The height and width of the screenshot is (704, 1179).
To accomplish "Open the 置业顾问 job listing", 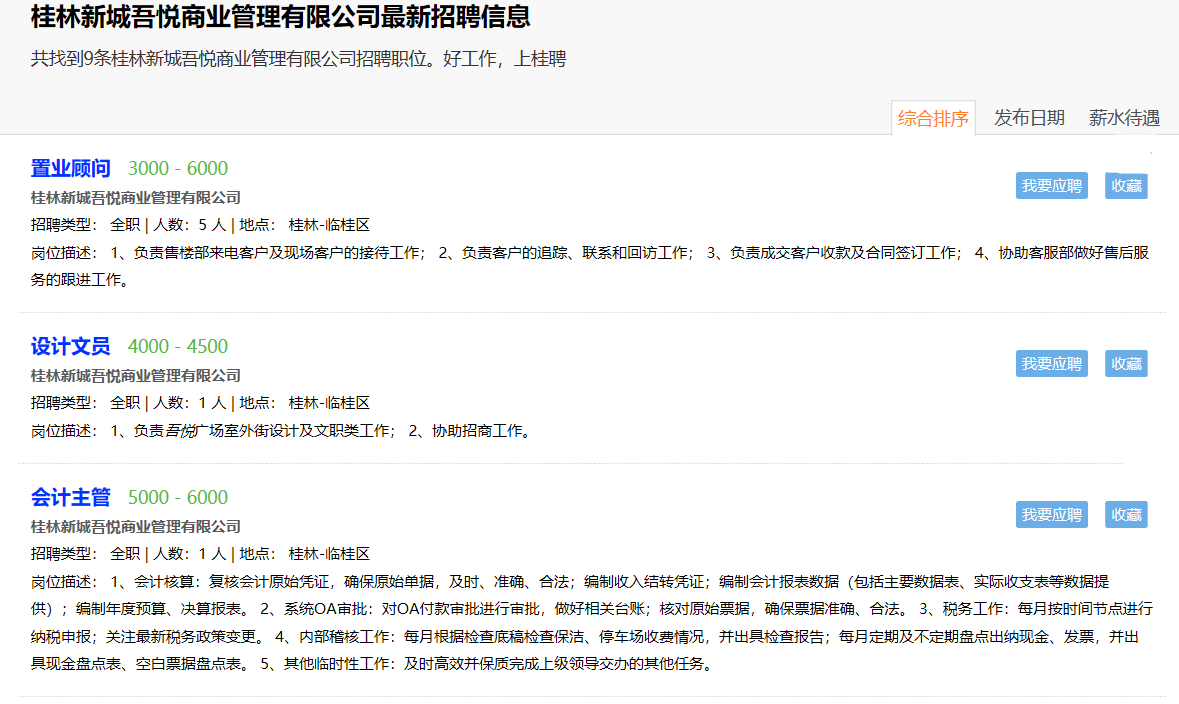I will click(x=71, y=168).
